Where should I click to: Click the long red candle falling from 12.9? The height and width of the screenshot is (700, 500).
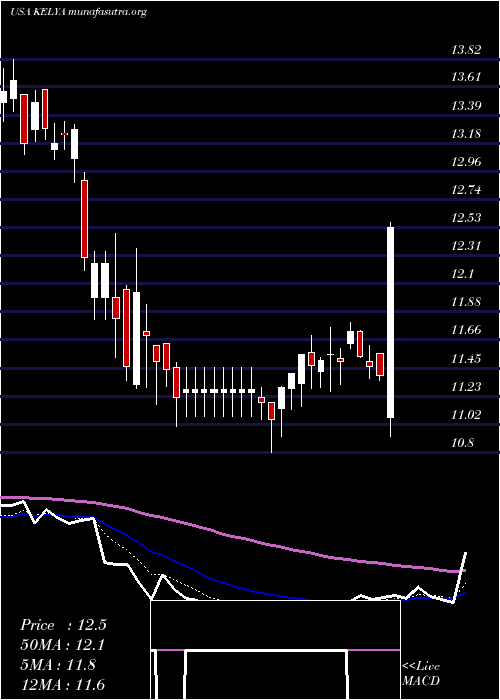coord(84,219)
